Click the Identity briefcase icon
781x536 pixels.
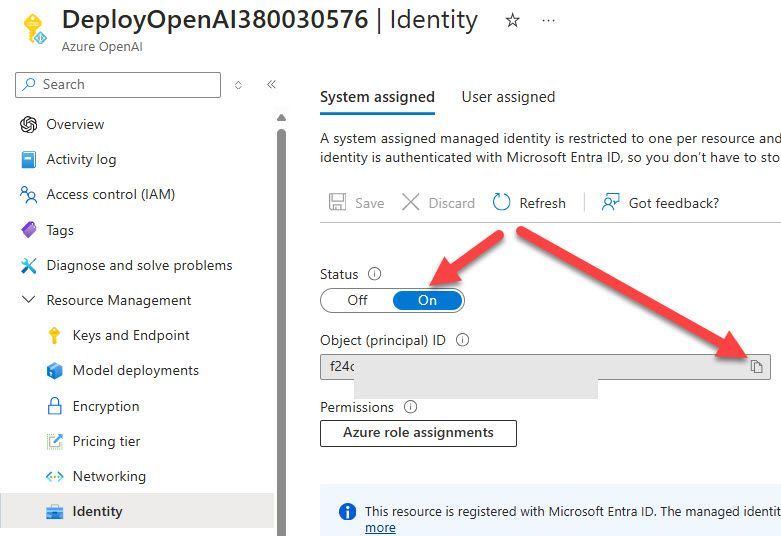(55, 512)
